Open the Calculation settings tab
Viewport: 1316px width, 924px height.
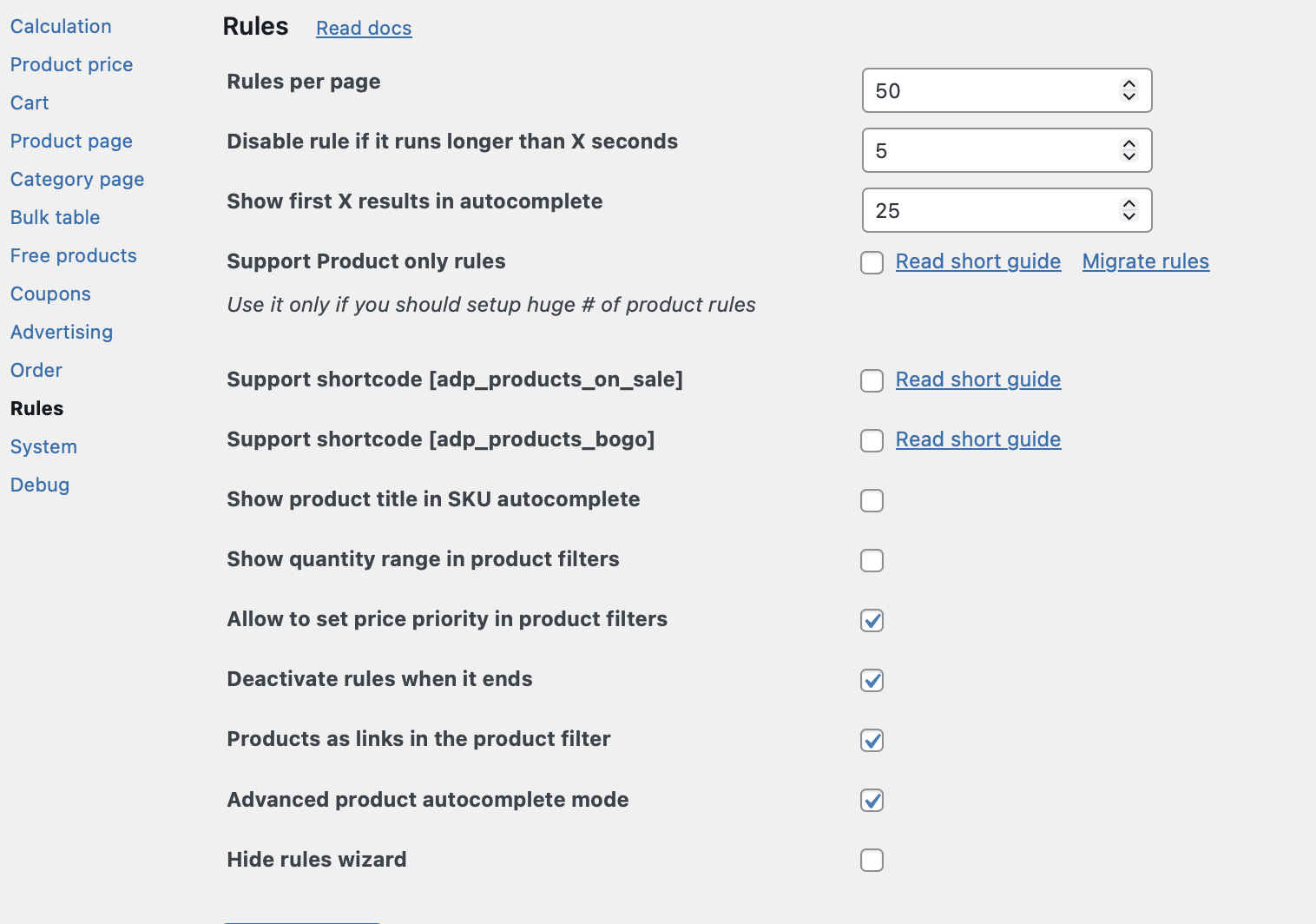(x=61, y=26)
